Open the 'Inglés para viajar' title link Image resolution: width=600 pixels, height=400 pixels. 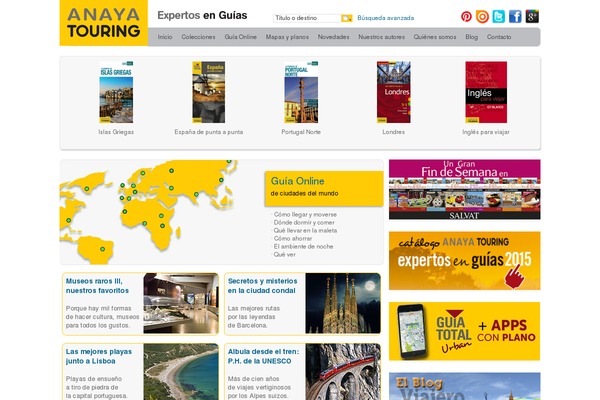486,132
